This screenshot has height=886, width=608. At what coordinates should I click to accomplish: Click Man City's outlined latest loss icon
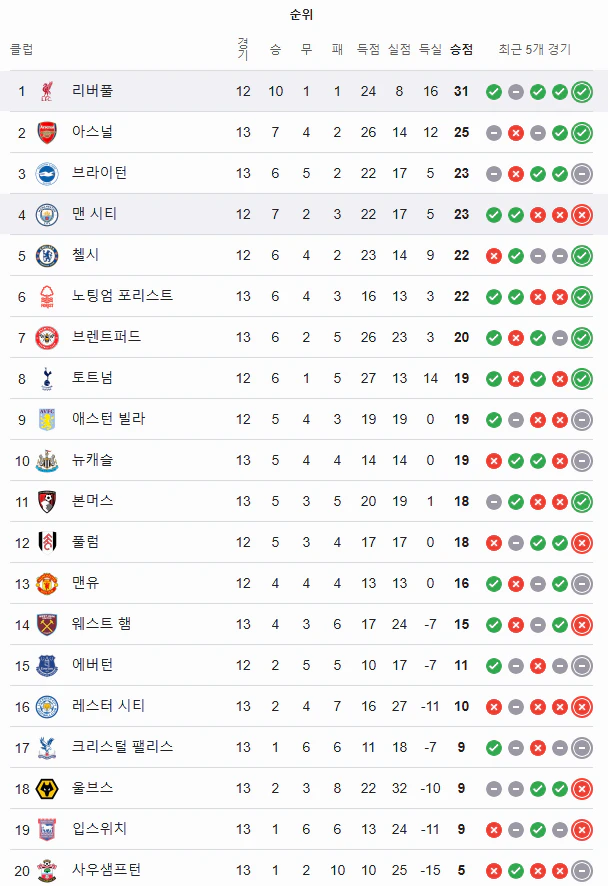point(581,215)
